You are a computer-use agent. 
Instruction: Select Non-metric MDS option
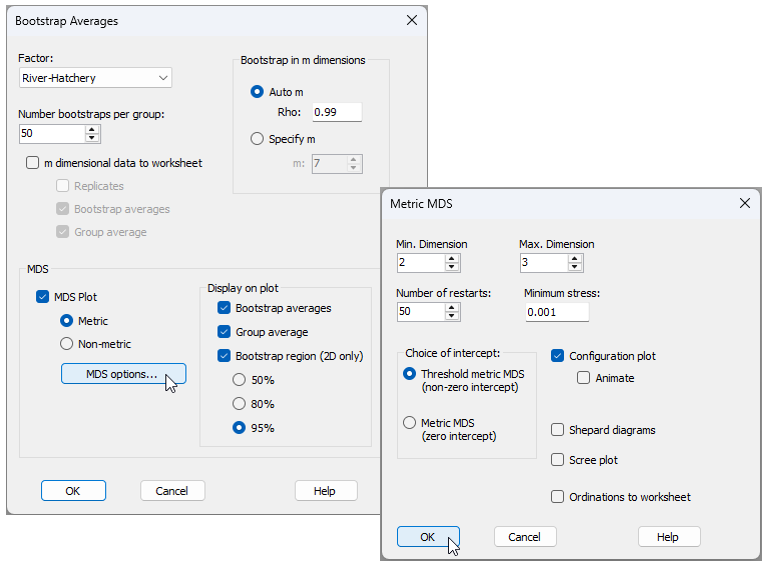pos(67,344)
